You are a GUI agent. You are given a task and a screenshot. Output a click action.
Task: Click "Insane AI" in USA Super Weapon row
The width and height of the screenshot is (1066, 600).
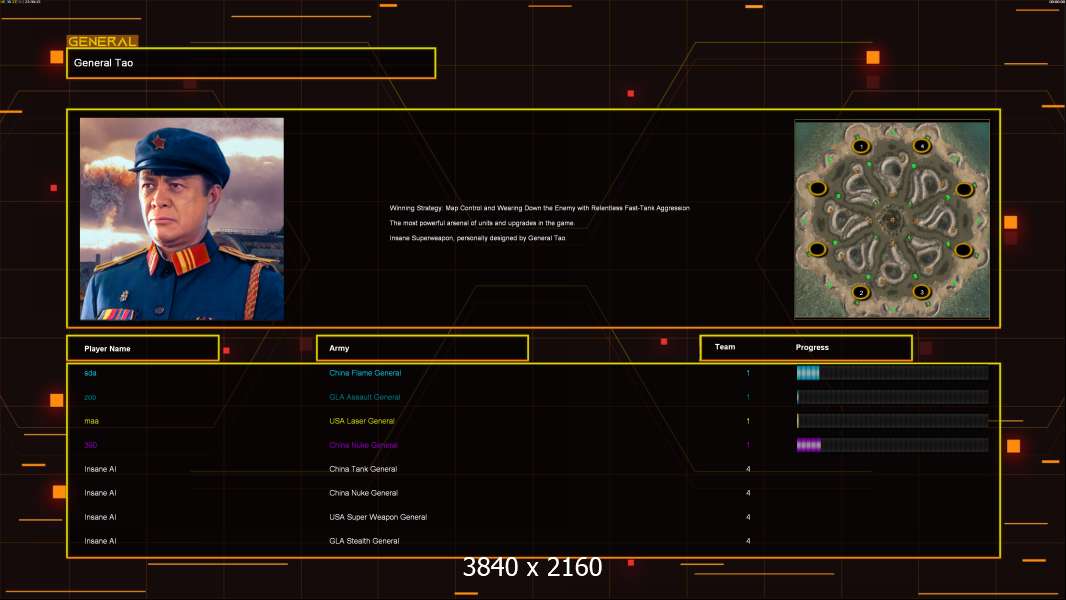coord(100,517)
